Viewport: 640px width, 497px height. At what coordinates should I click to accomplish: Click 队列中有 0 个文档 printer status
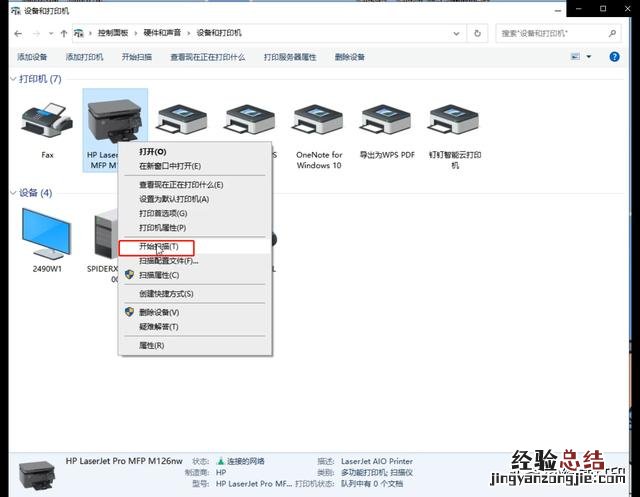point(372,484)
